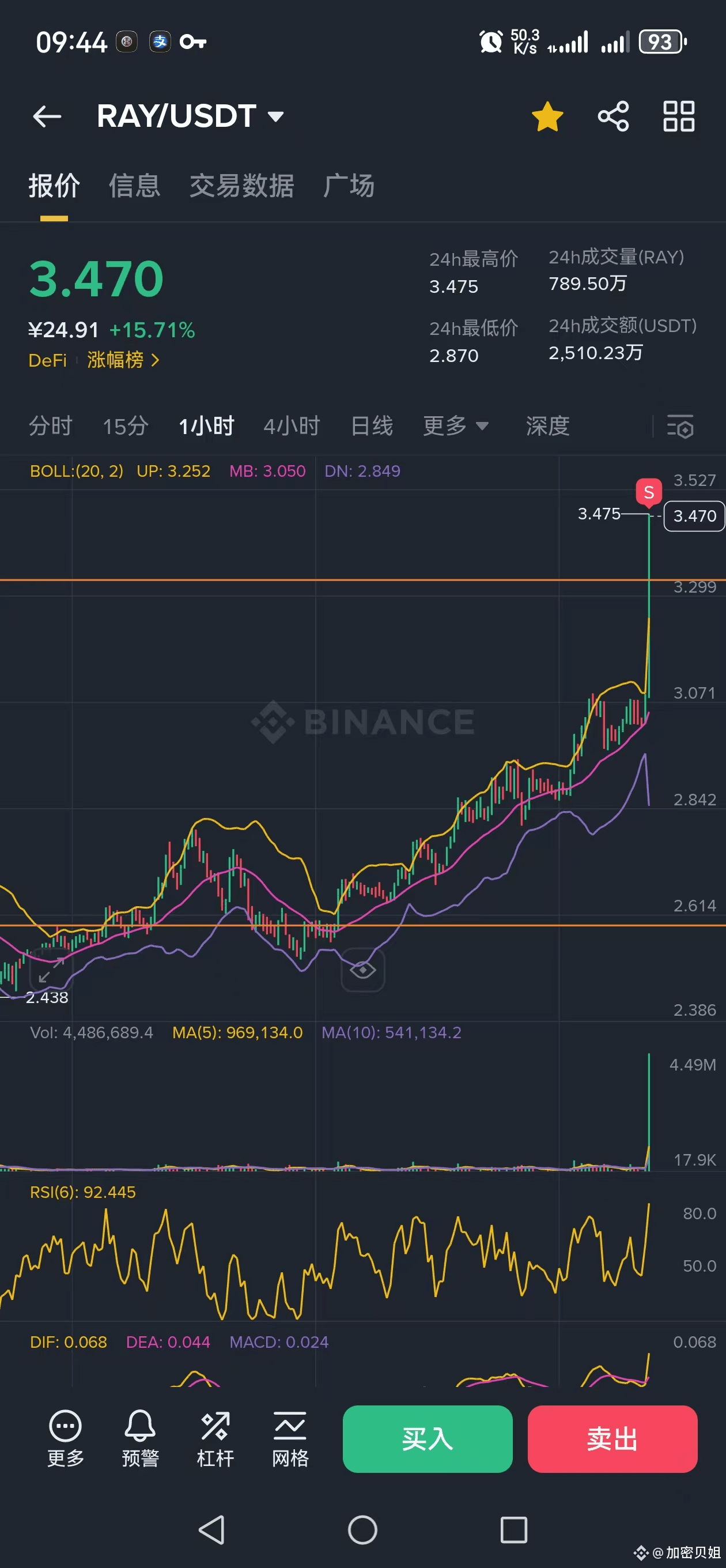Tap the red S sell marker on chart

(649, 492)
